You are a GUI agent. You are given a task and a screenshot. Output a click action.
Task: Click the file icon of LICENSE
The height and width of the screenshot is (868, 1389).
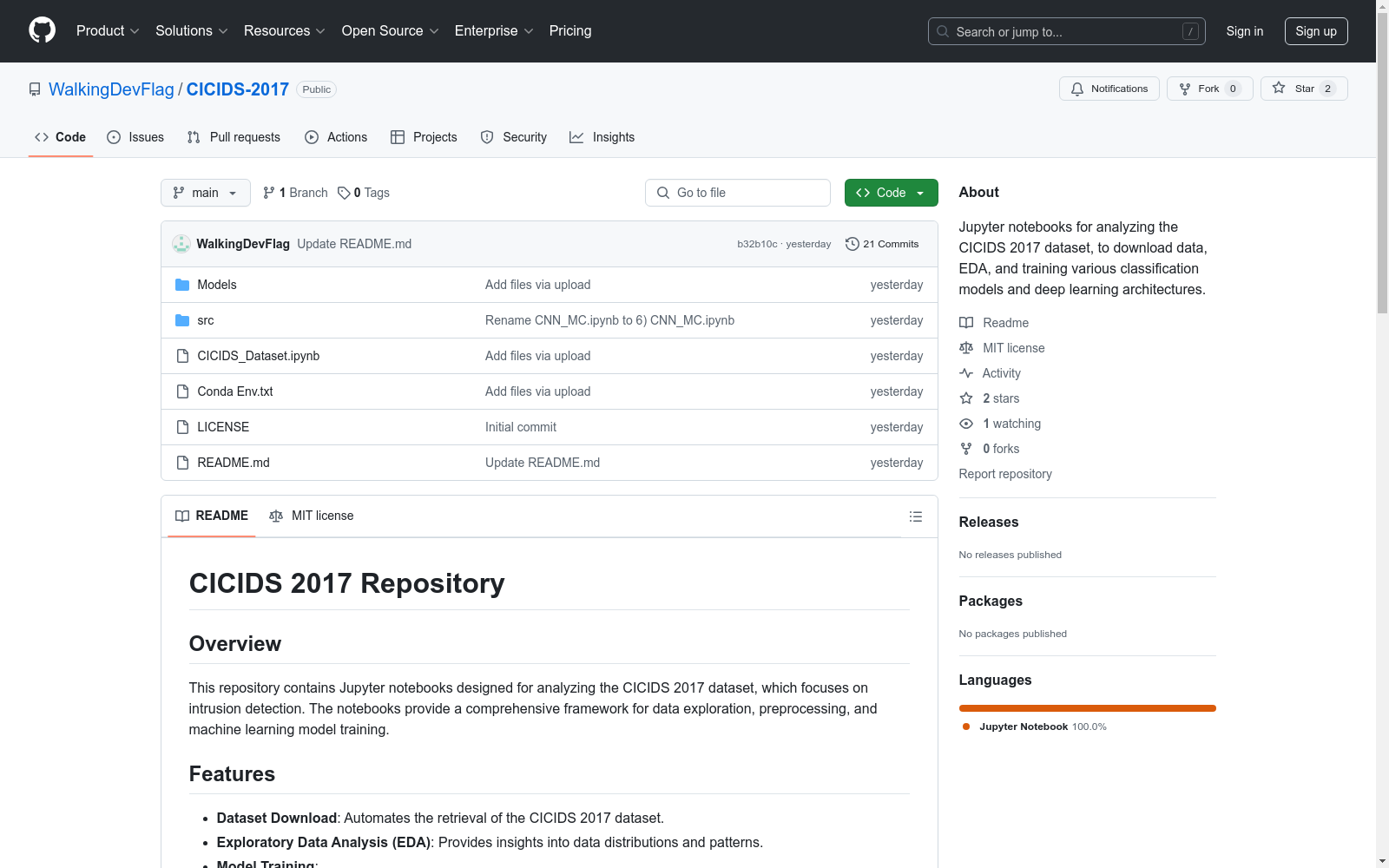tap(182, 427)
